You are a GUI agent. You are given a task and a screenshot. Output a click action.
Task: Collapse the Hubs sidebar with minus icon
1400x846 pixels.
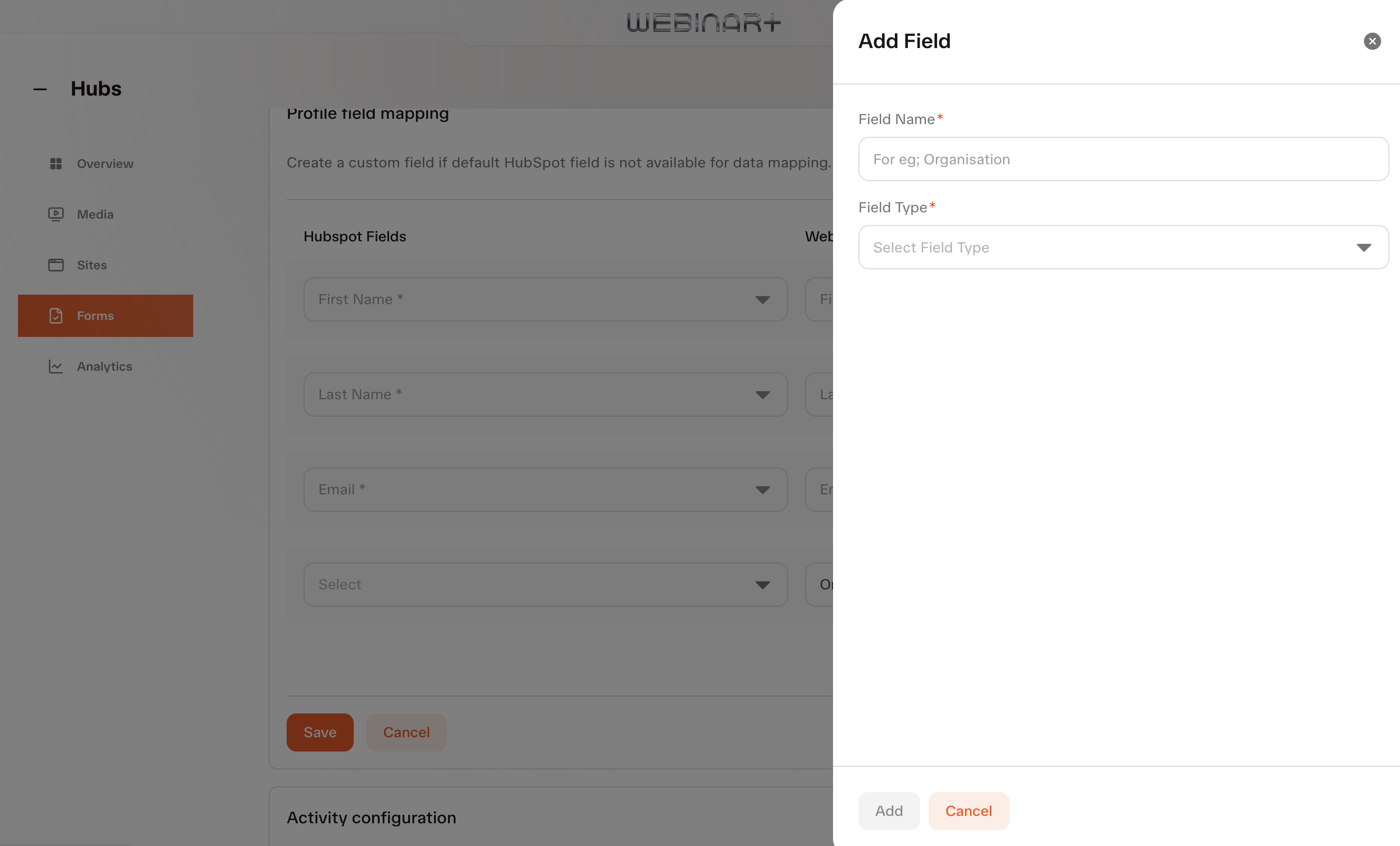coord(40,89)
